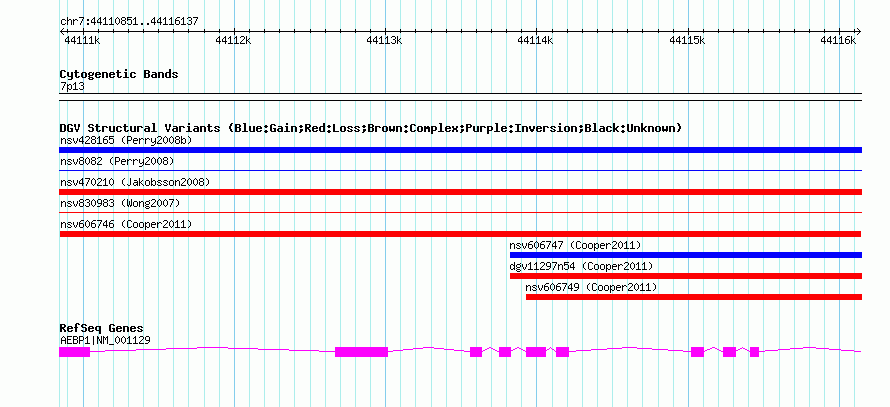This screenshot has width=890, height=407.
Task: Select the large AEBP1 exon near 44113k
Action: (x=362, y=352)
